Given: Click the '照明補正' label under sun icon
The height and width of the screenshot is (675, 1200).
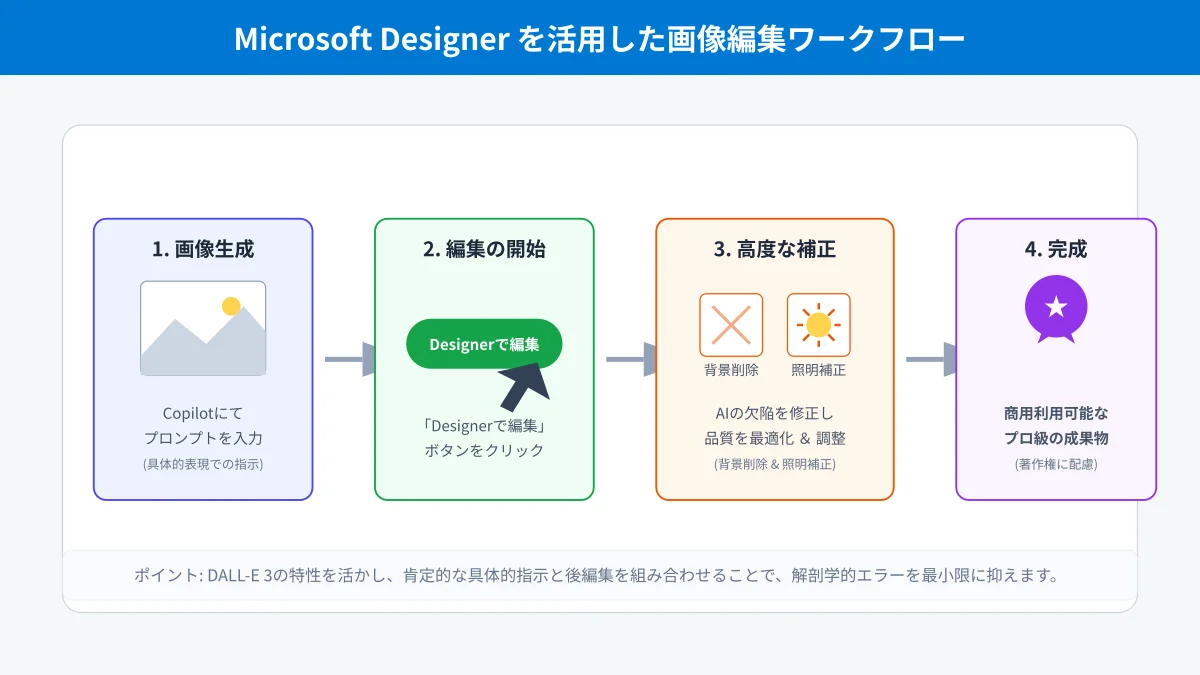Looking at the screenshot, I should tap(819, 370).
